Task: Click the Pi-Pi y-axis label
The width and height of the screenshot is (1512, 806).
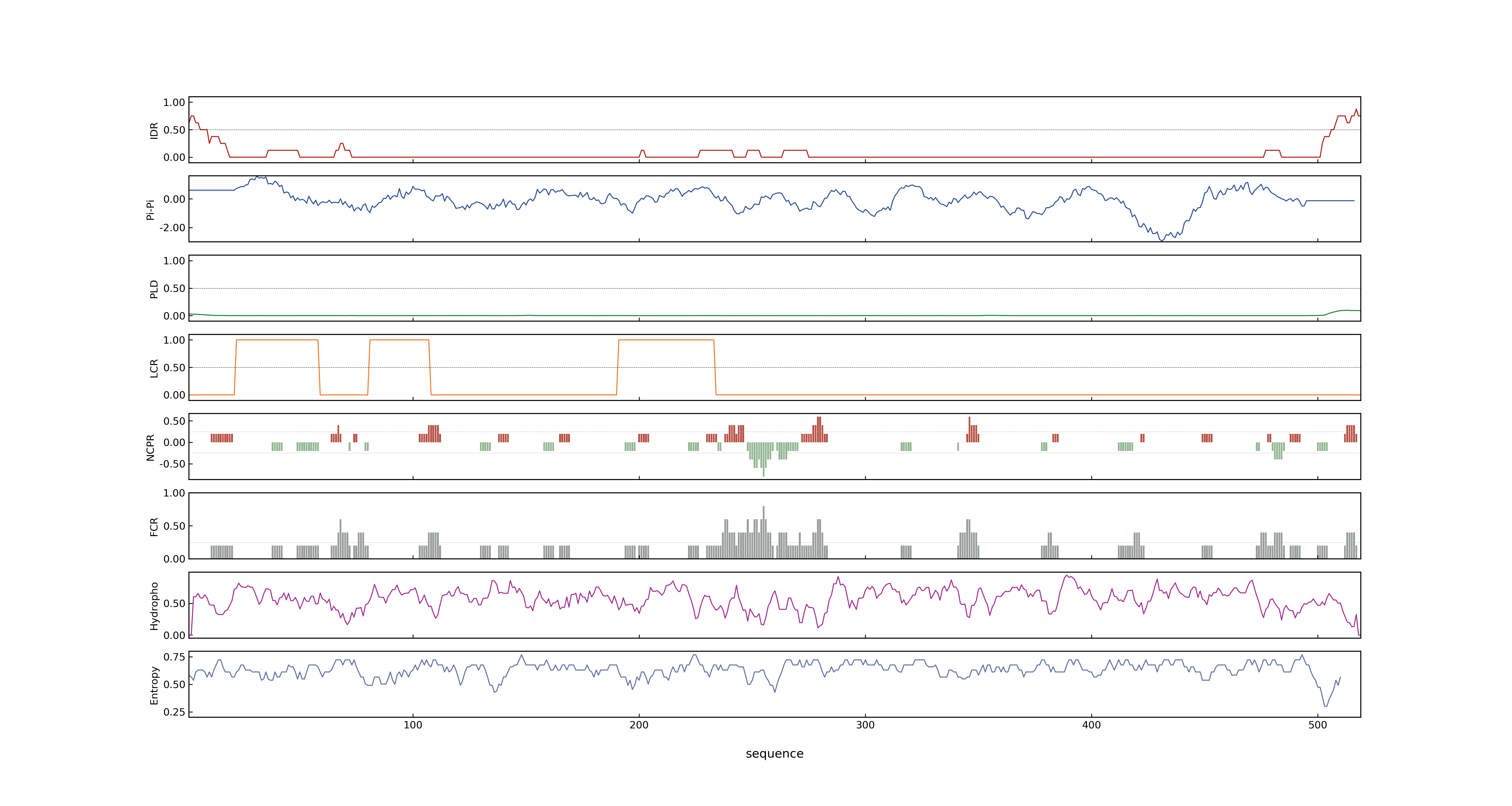Action: click(x=150, y=209)
